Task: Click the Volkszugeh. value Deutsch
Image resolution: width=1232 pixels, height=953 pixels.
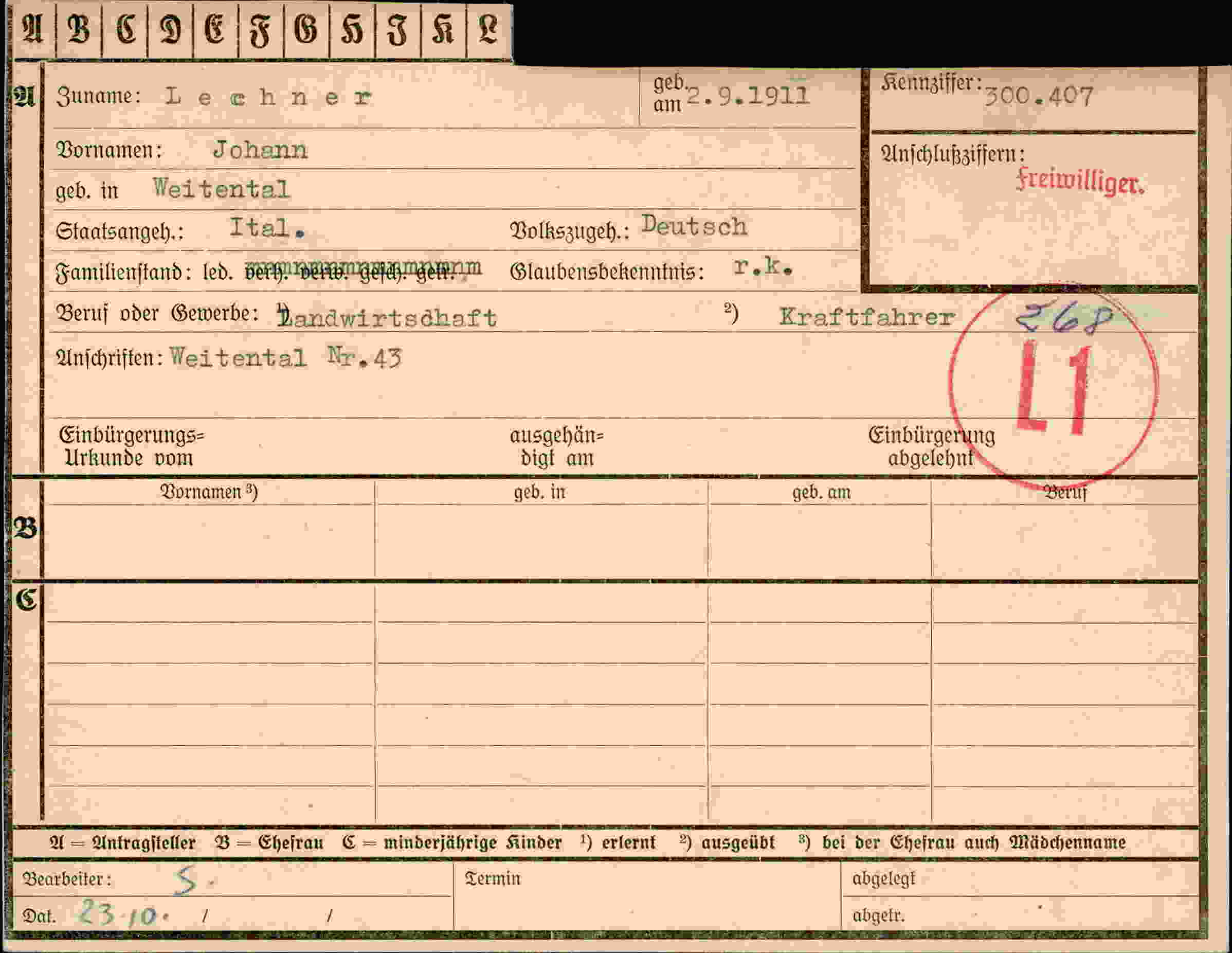Action: (x=694, y=226)
